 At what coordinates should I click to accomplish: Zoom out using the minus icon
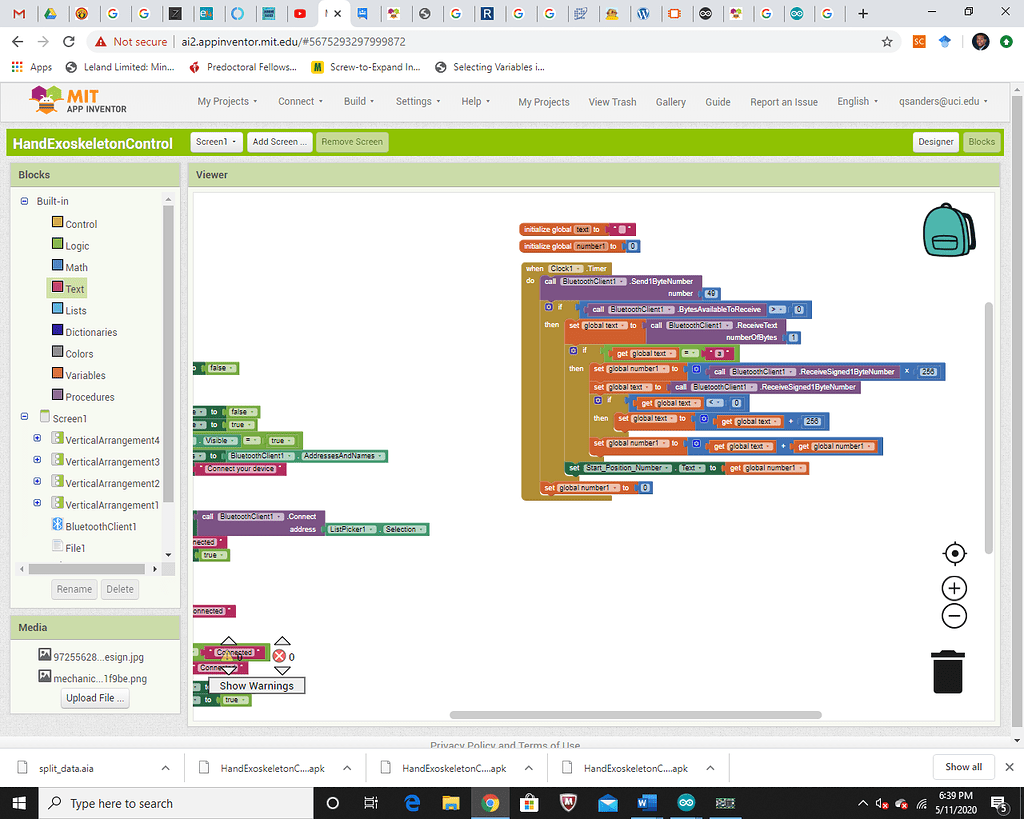tap(954, 616)
